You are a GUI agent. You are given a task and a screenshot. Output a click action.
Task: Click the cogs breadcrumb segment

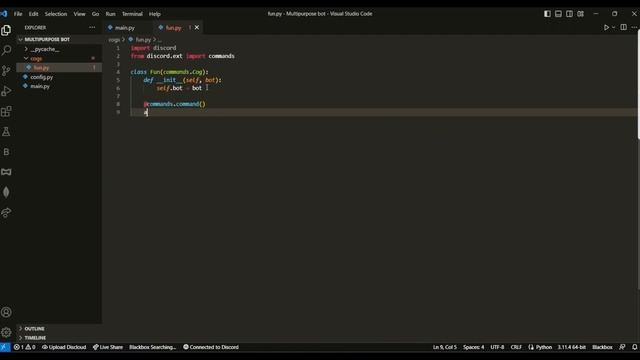114,40
